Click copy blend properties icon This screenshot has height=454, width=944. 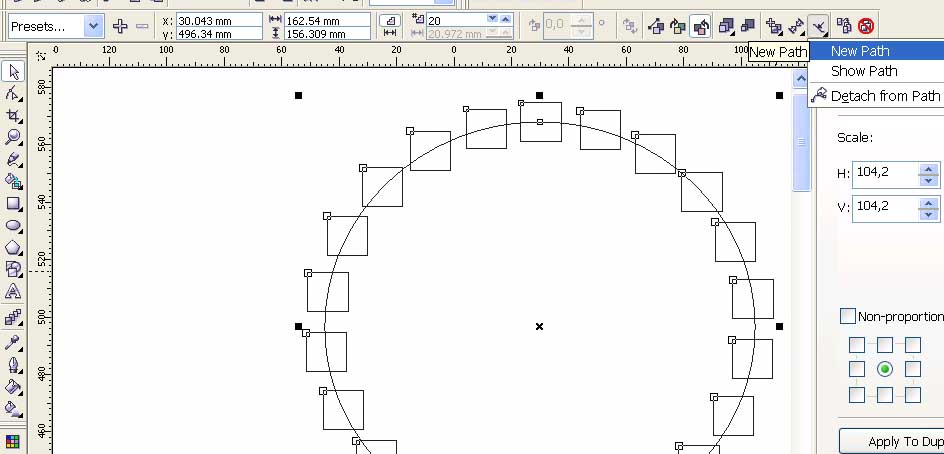pos(844,26)
